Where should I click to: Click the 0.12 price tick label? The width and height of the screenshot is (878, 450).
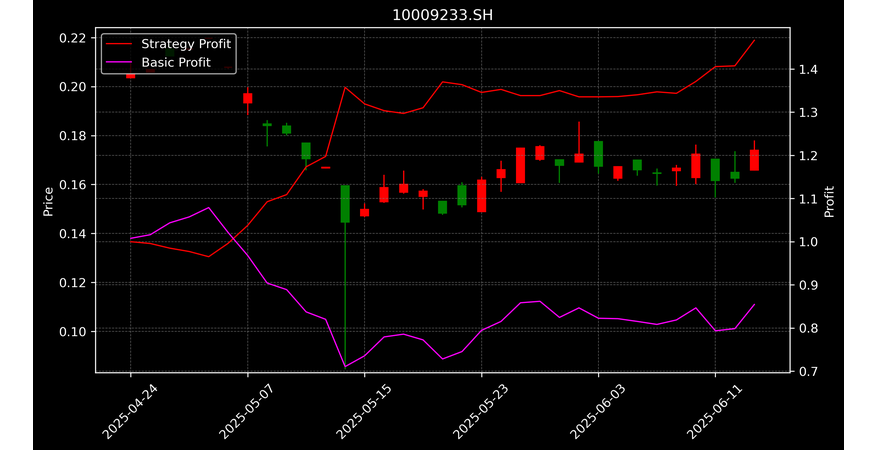73,283
